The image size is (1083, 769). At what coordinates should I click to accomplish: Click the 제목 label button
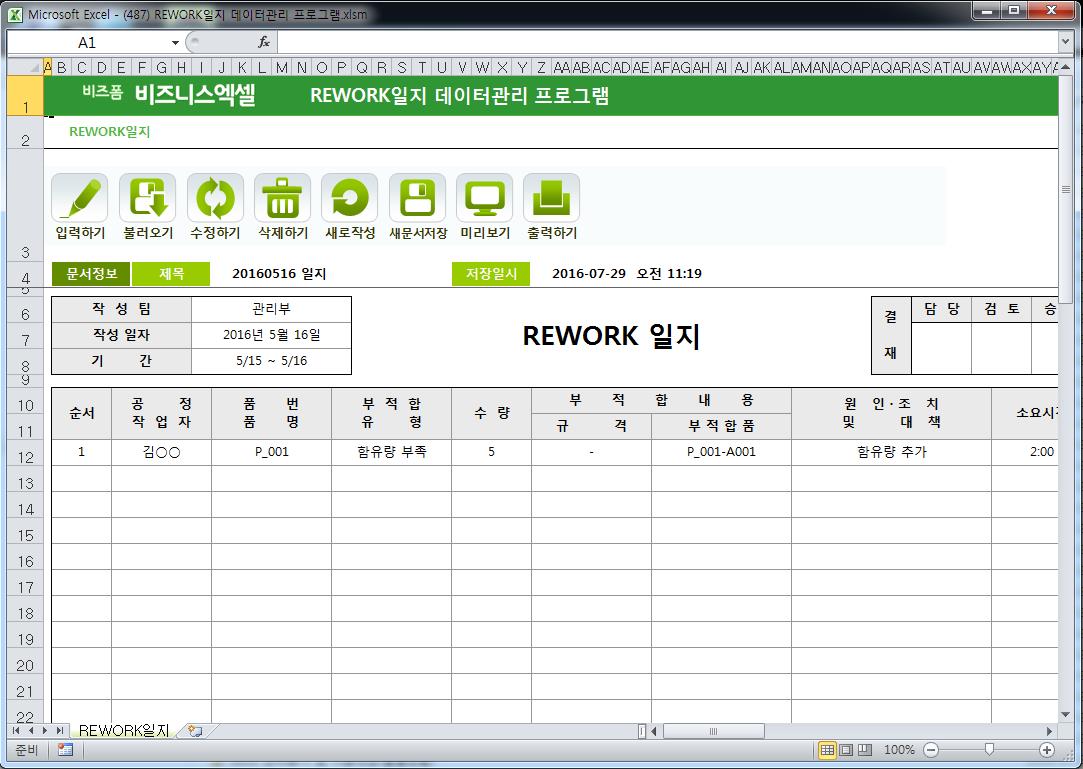pos(171,274)
